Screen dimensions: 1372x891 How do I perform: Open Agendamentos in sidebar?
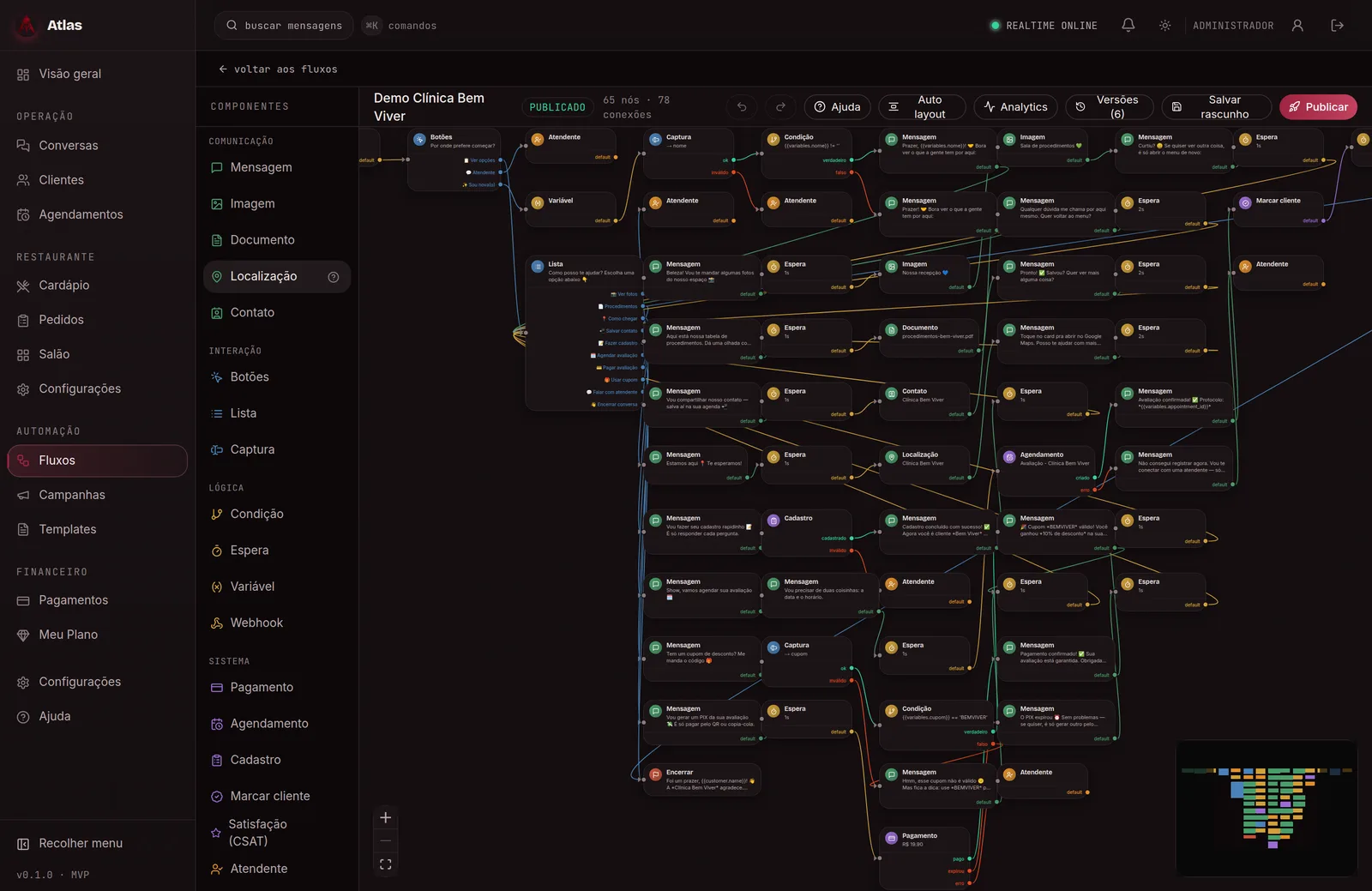point(97,214)
